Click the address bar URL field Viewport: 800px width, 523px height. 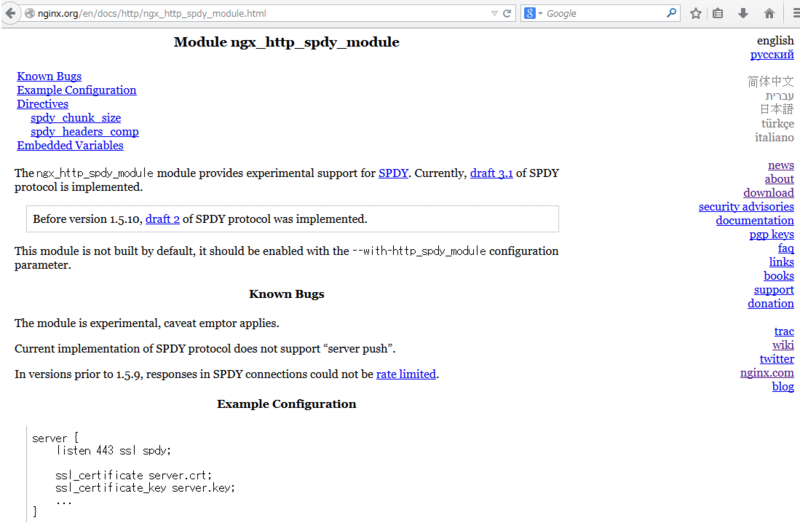(x=260, y=13)
